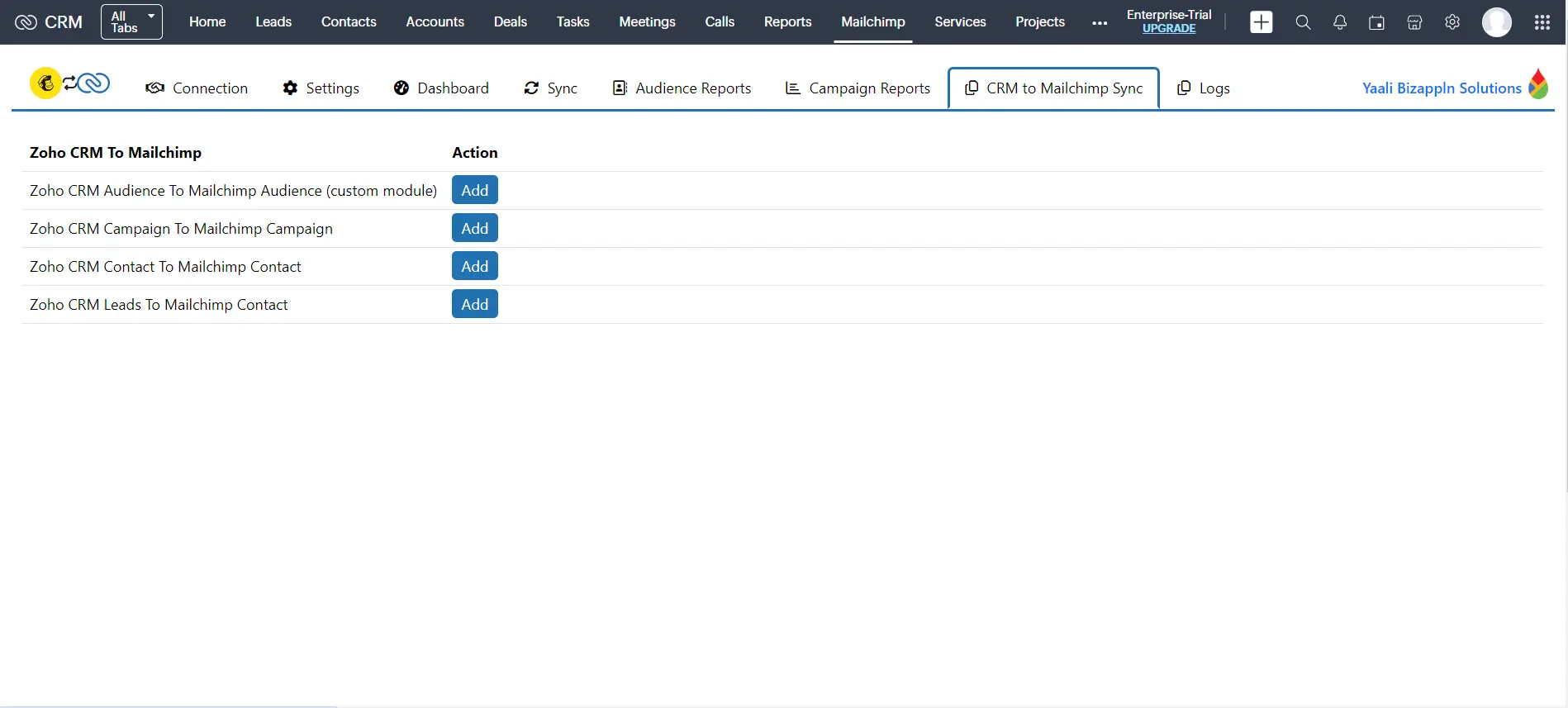Click the UPGRADE link

[1169, 29]
